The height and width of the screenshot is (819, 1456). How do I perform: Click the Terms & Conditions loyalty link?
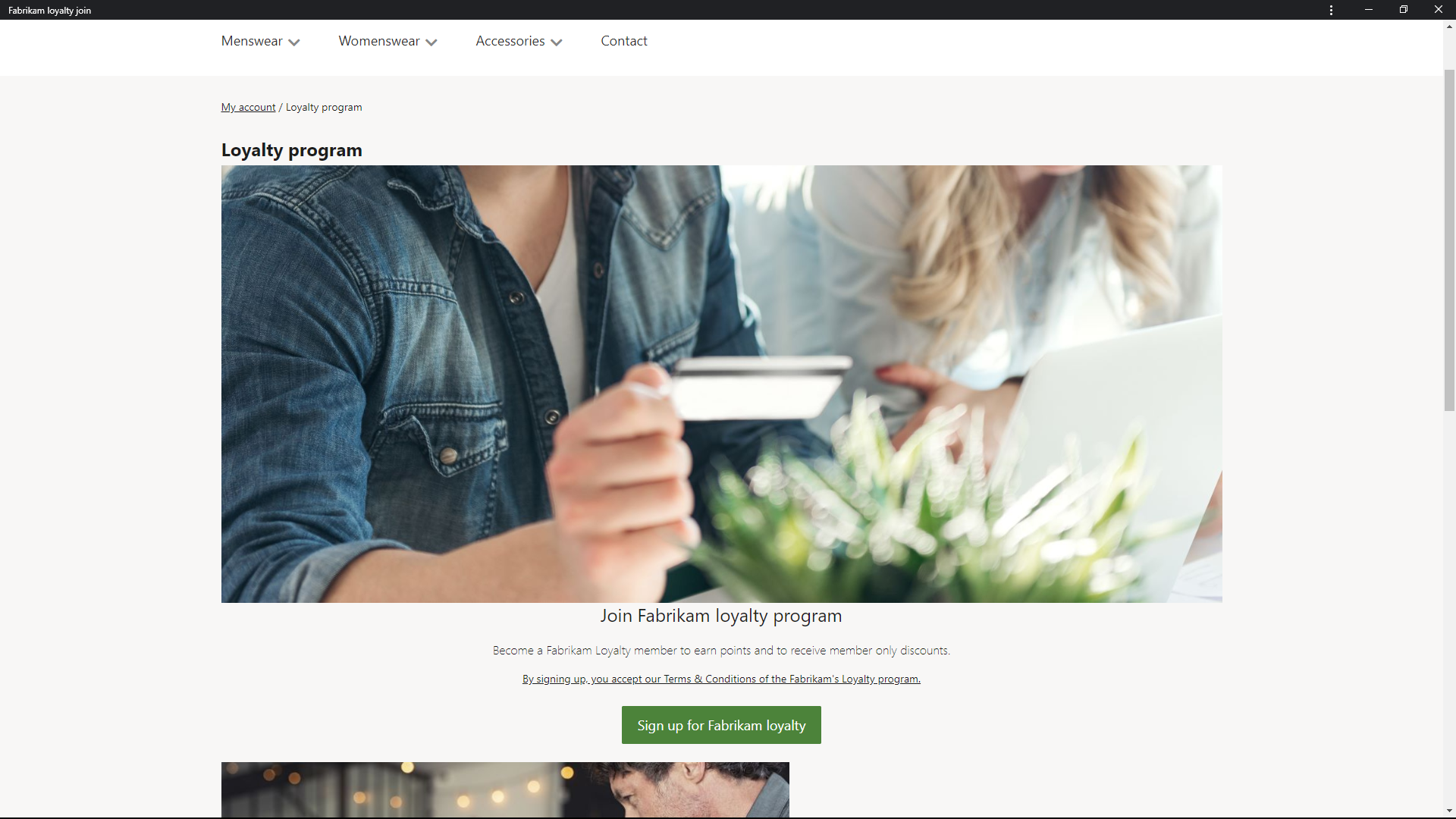[720, 678]
